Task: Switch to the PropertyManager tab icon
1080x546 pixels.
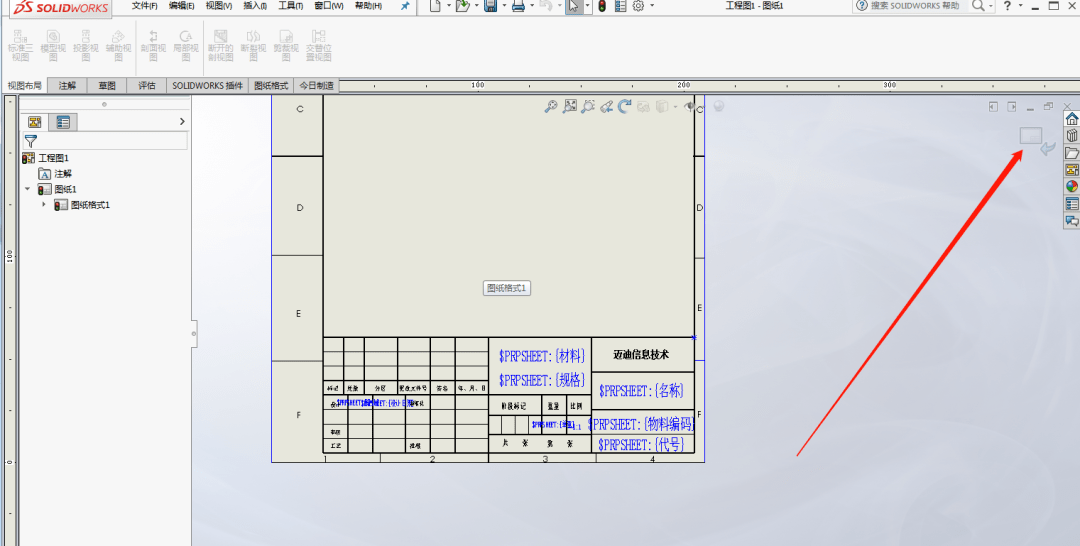Action: tap(63, 122)
